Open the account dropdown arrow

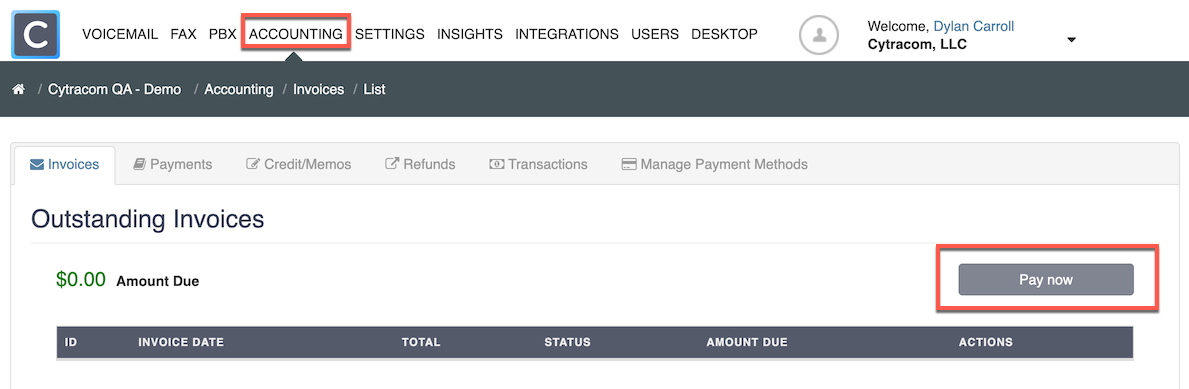pyautogui.click(x=1071, y=39)
